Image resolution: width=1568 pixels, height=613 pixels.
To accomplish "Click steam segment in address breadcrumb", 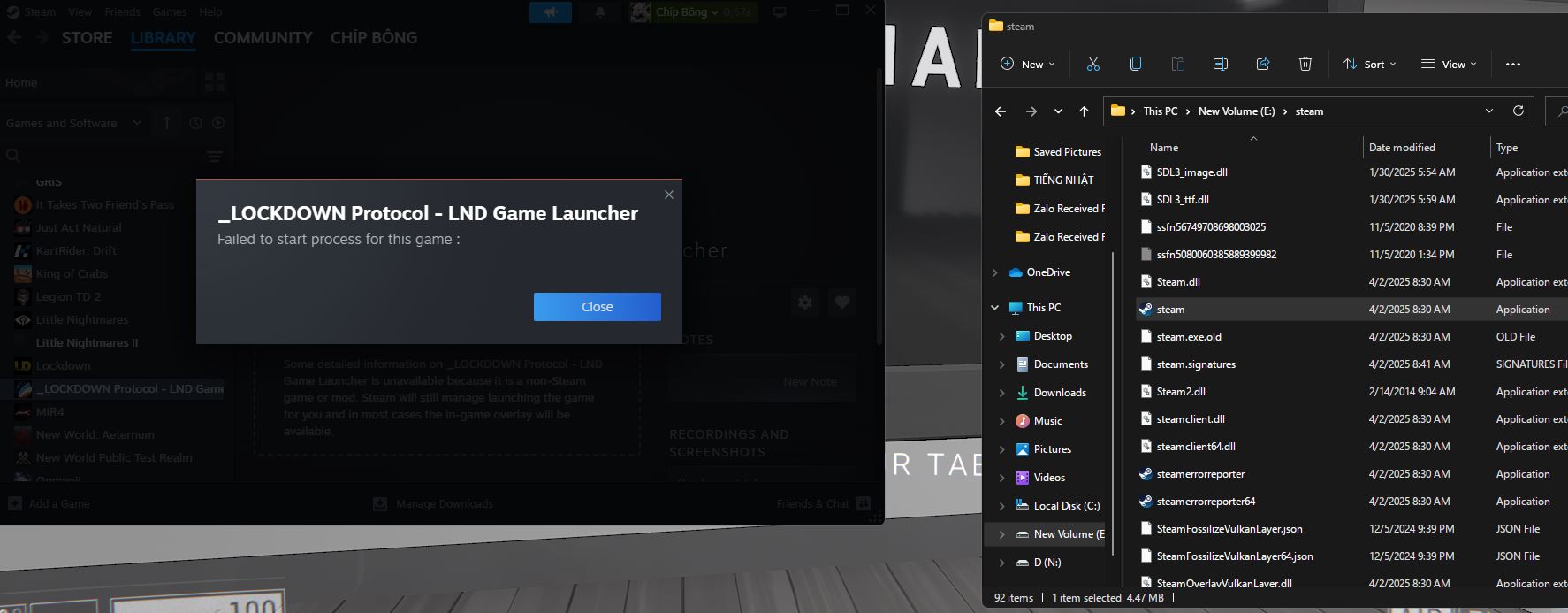I will pyautogui.click(x=1309, y=111).
